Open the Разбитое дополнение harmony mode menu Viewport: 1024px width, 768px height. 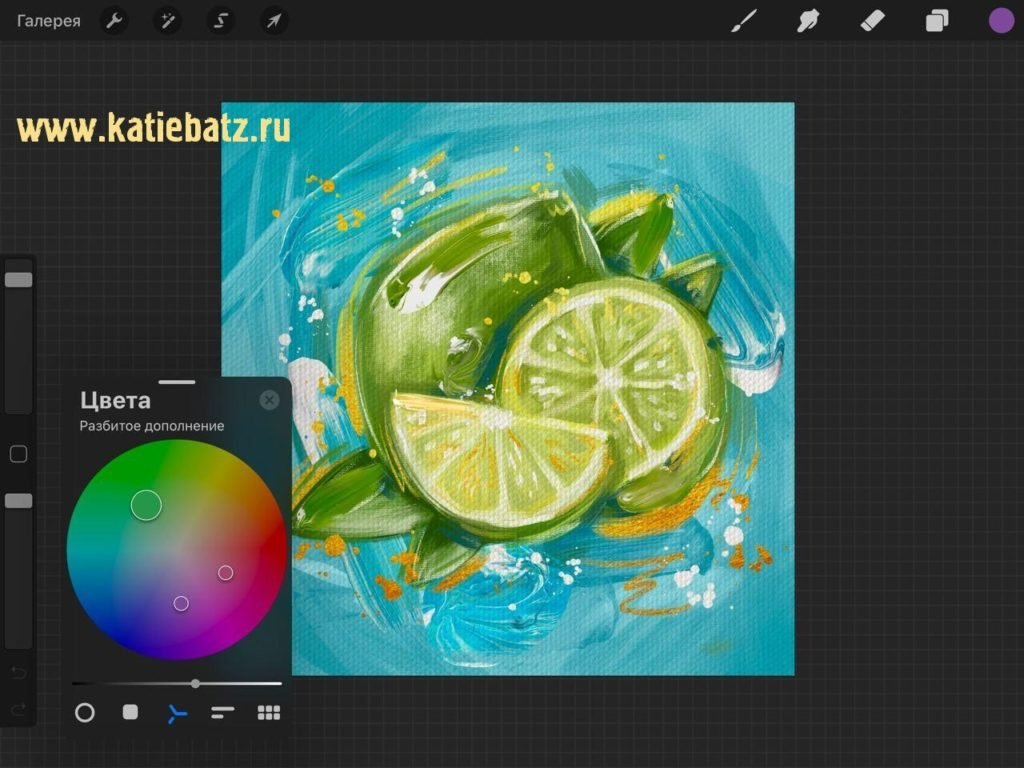(152, 426)
